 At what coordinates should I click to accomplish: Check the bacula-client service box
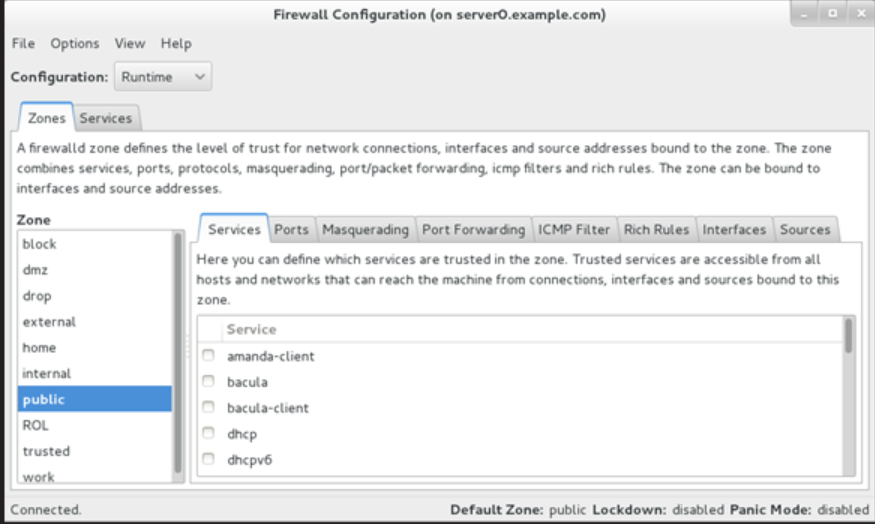(x=208, y=408)
